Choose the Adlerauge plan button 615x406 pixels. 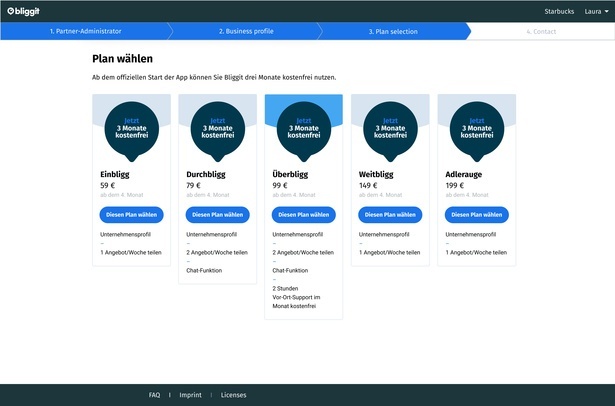click(476, 214)
